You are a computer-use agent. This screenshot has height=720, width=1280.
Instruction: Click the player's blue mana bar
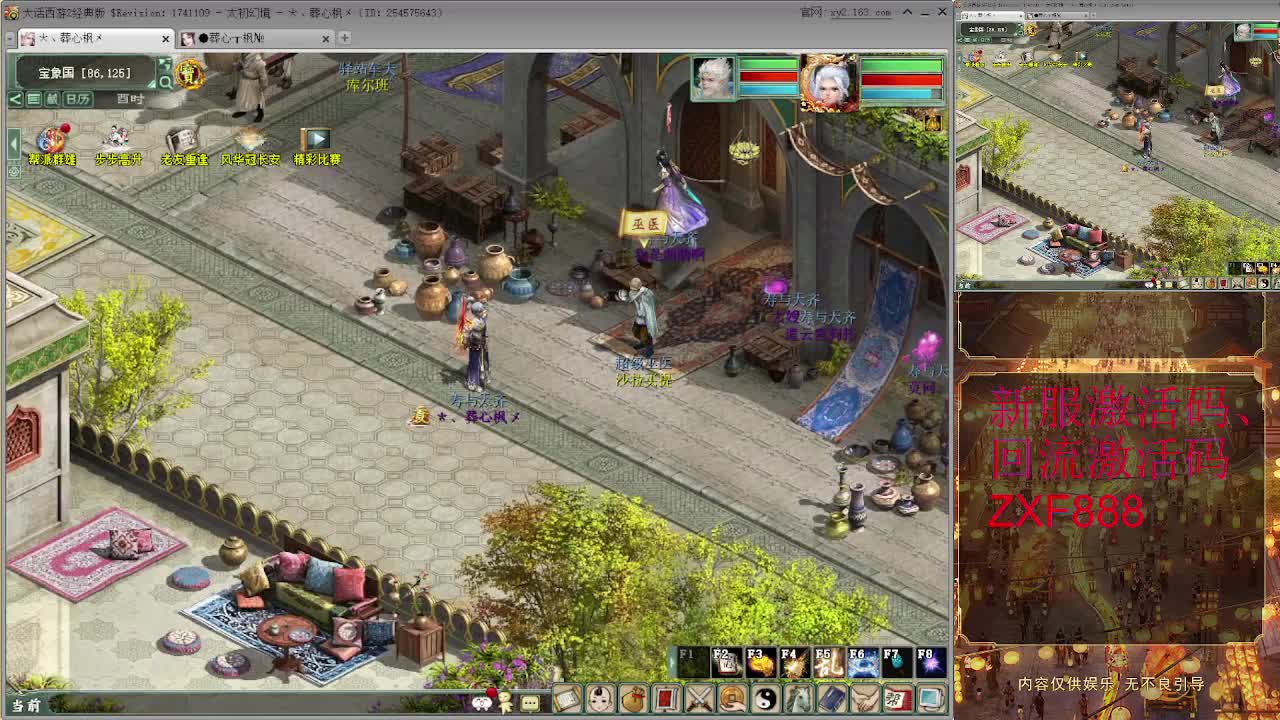click(901, 94)
